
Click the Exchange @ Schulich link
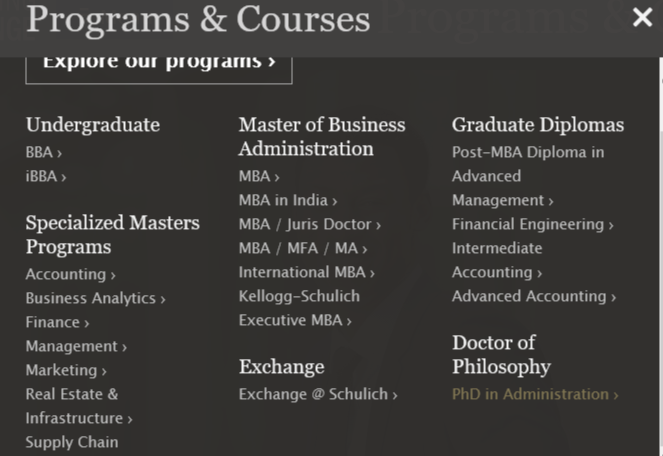pyautogui.click(x=318, y=394)
